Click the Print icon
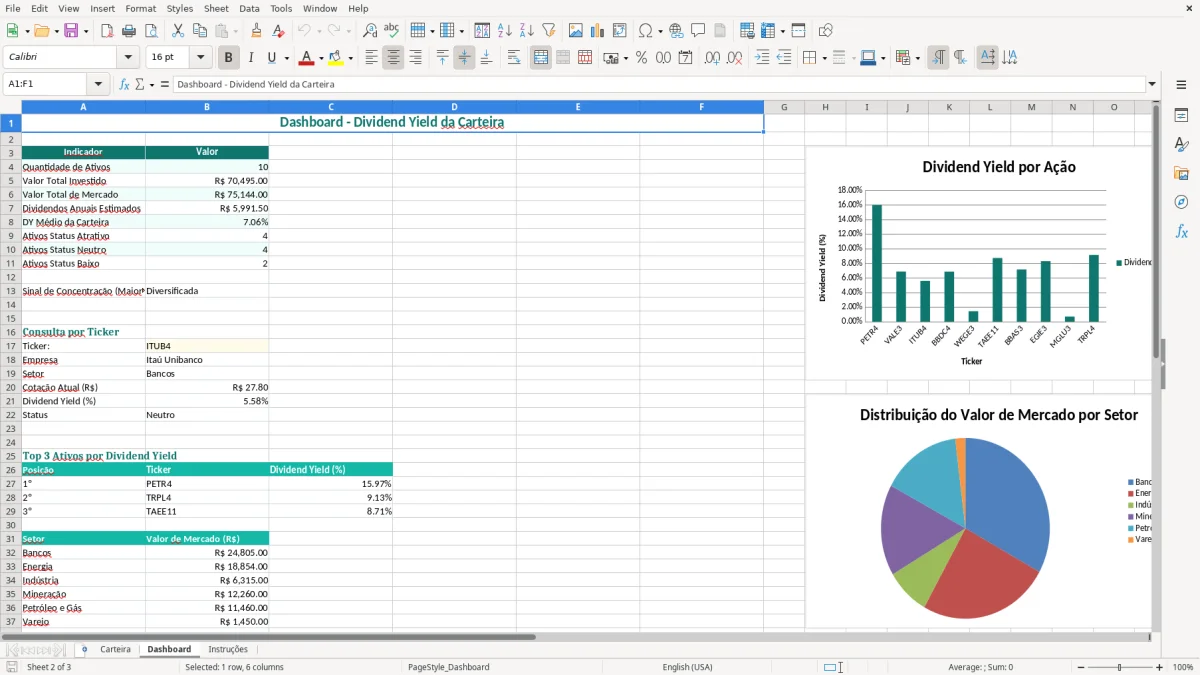The image size is (1200, 675). click(129, 31)
